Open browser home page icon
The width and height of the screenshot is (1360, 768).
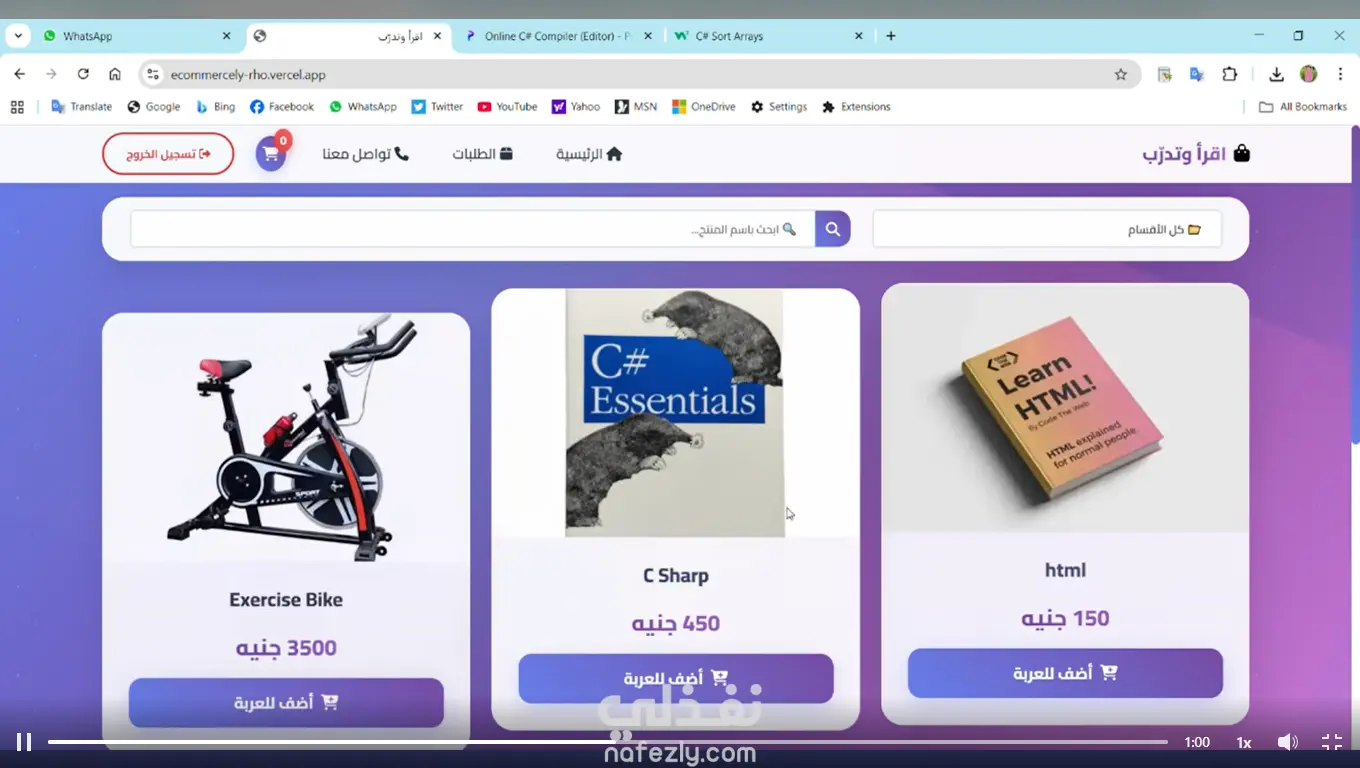point(115,74)
